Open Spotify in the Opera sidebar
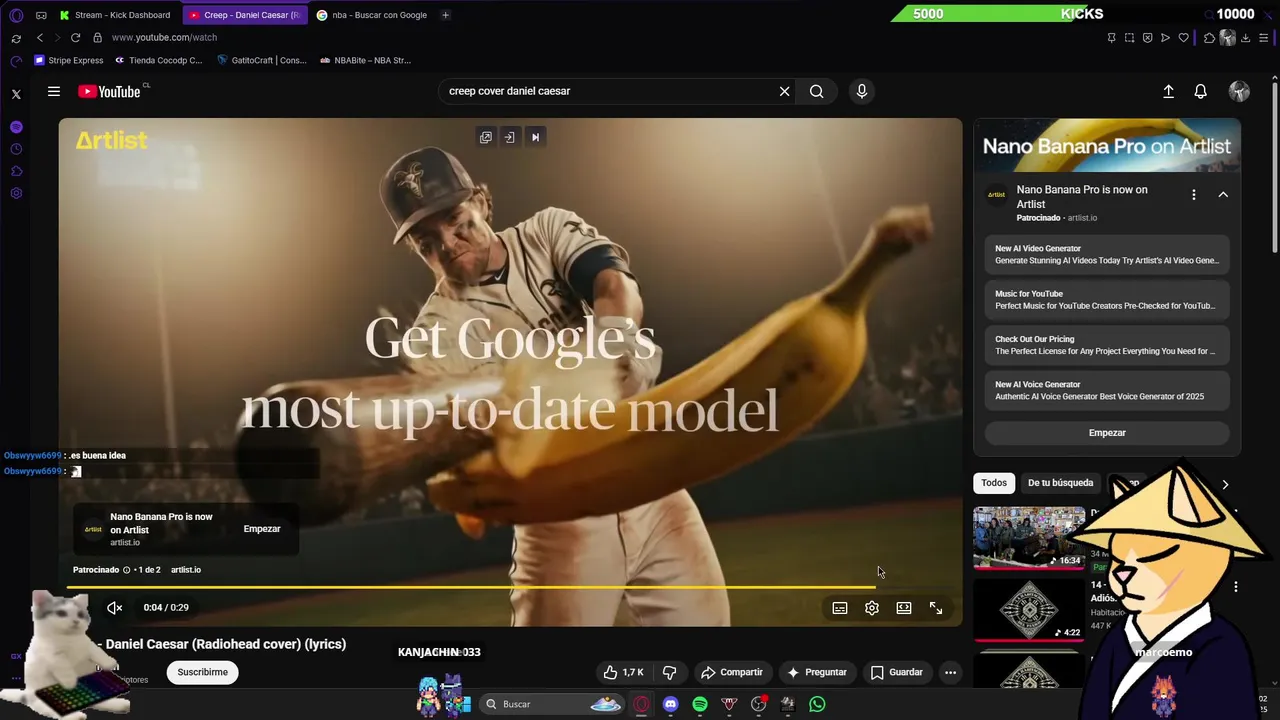 pyautogui.click(x=16, y=127)
